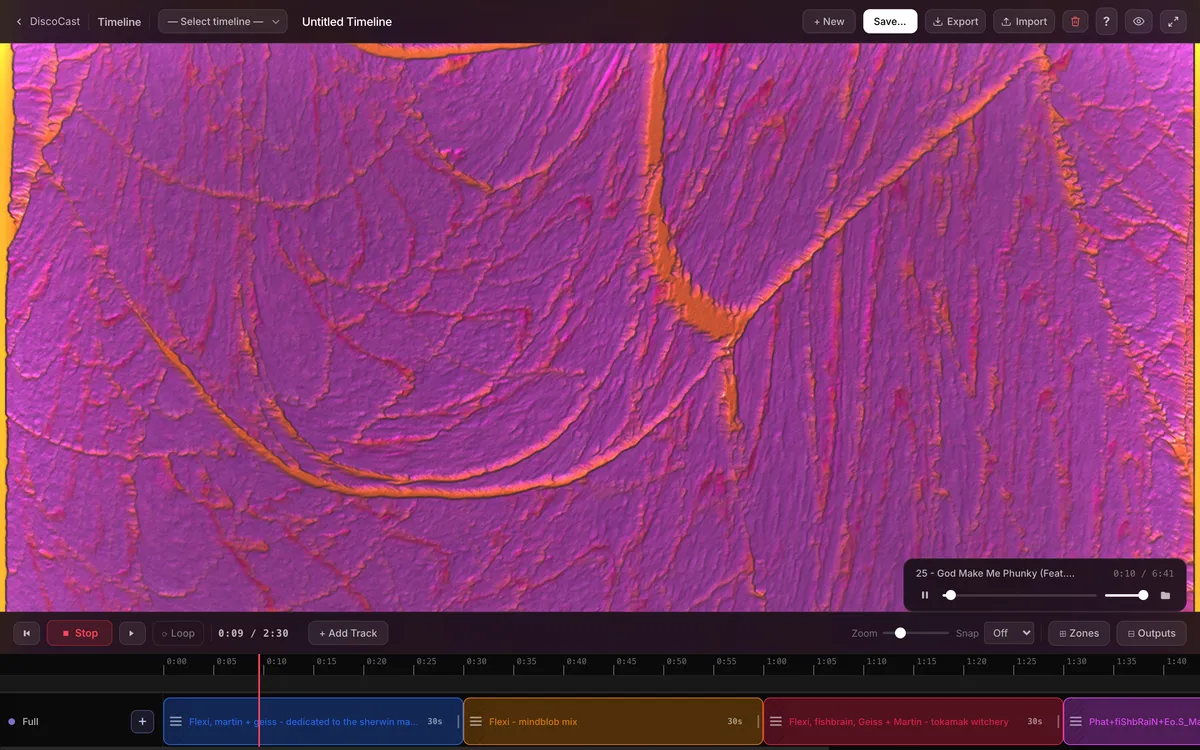Stop timeline playback
This screenshot has height=750, width=1200.
click(79, 633)
